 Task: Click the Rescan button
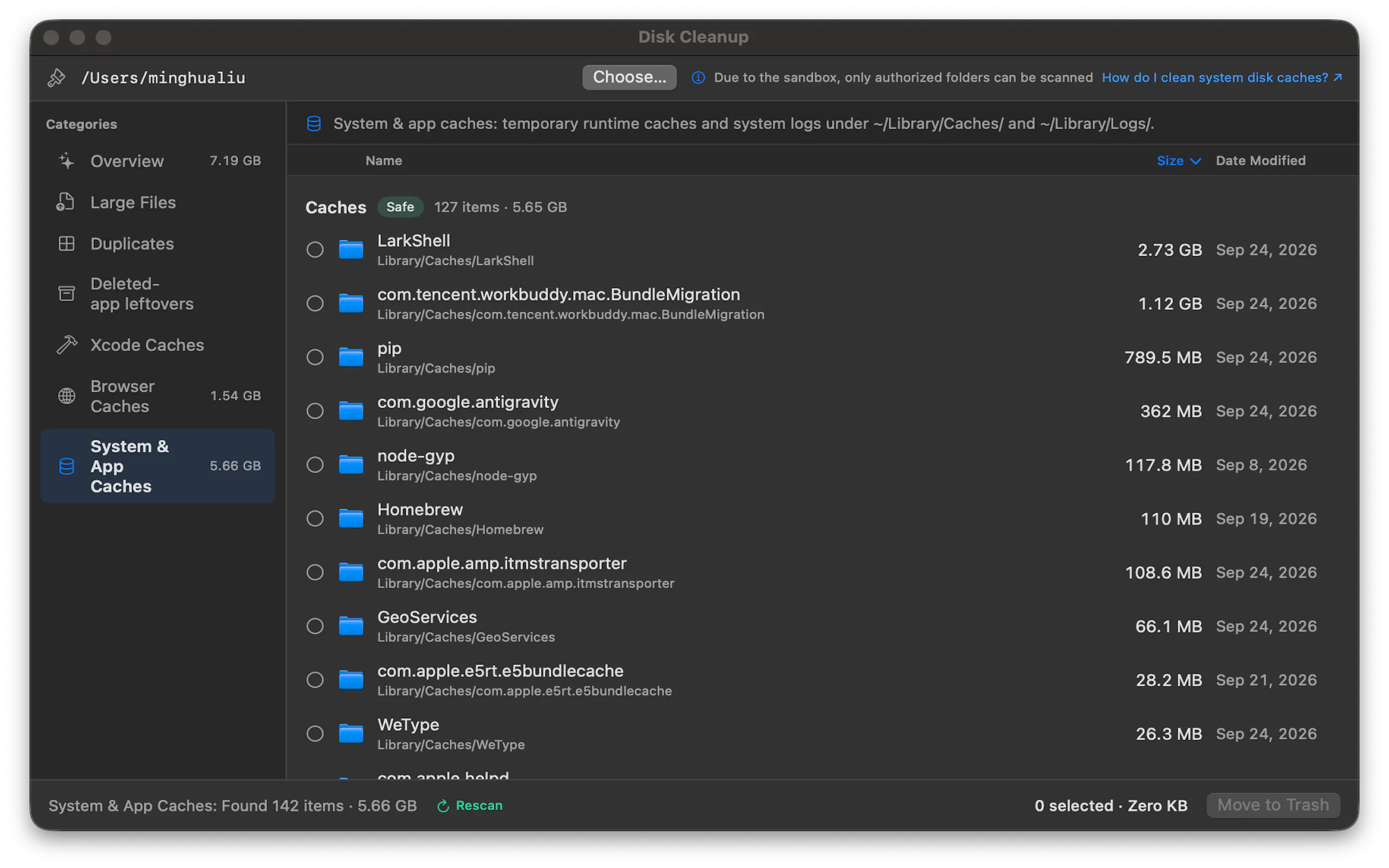tap(469, 806)
